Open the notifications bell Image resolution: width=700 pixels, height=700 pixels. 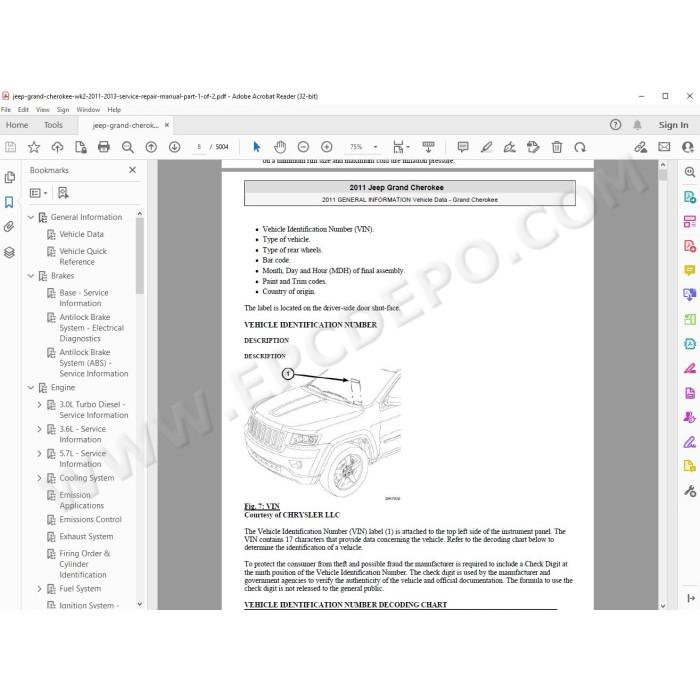[637, 125]
